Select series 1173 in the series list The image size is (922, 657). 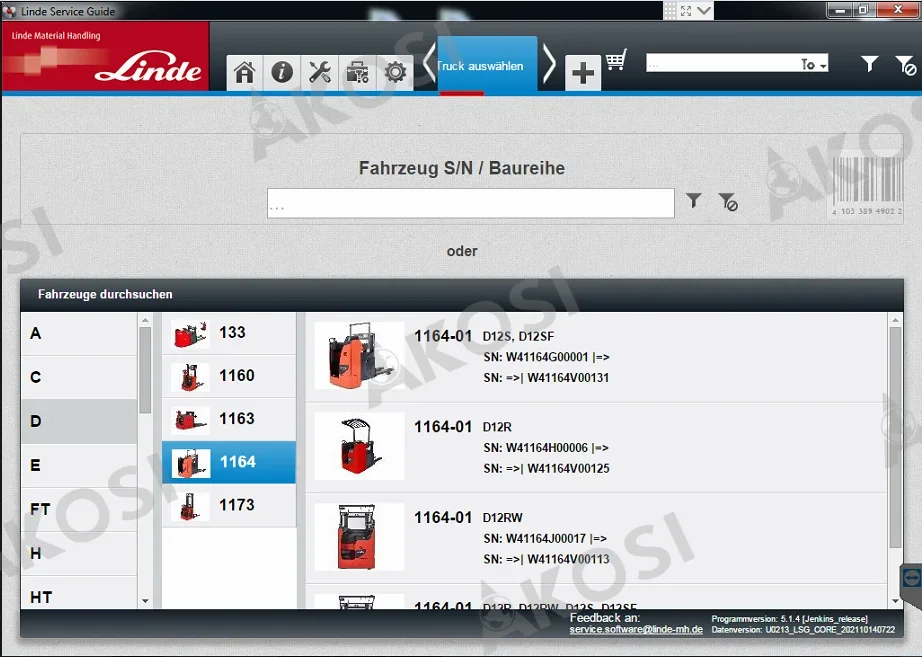pos(229,505)
